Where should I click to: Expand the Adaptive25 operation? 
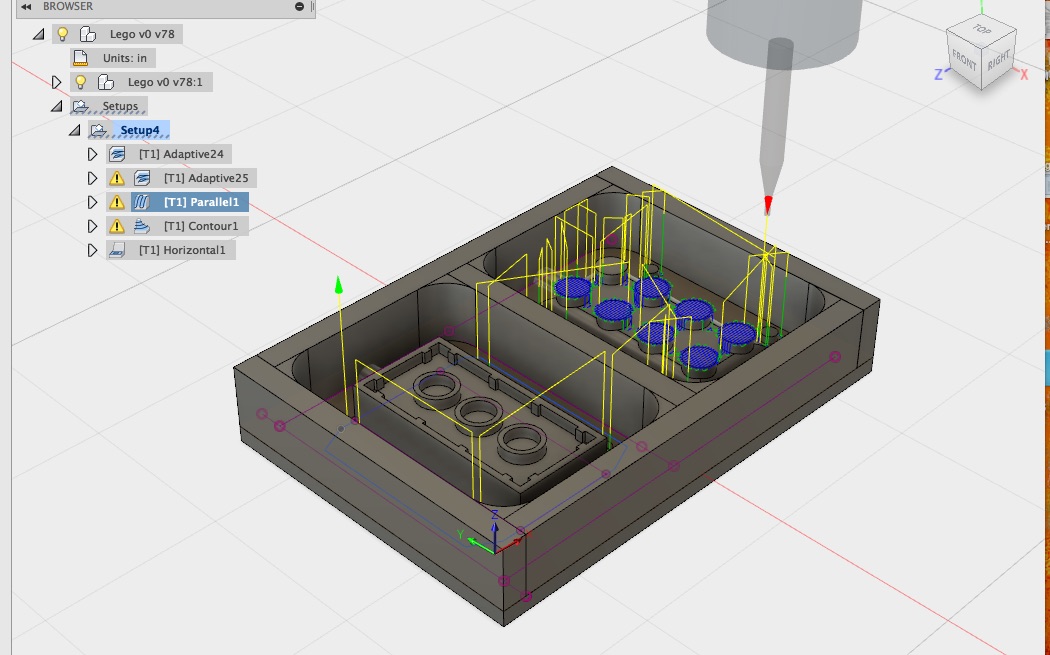[x=92, y=178]
